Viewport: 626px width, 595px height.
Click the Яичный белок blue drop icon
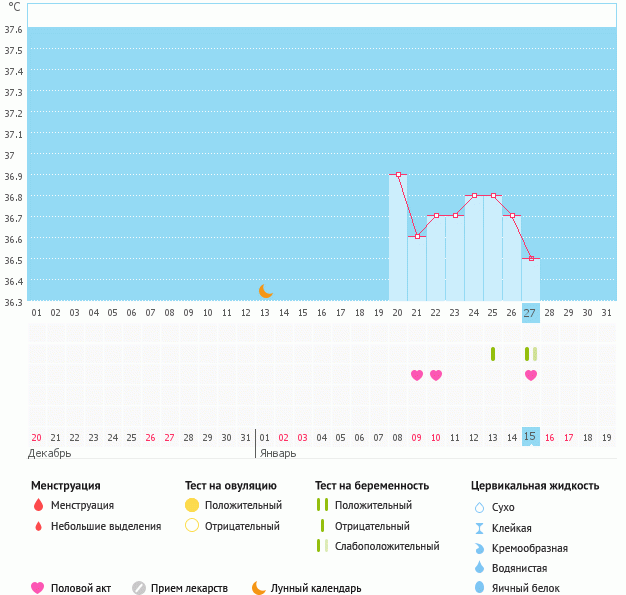479,588
